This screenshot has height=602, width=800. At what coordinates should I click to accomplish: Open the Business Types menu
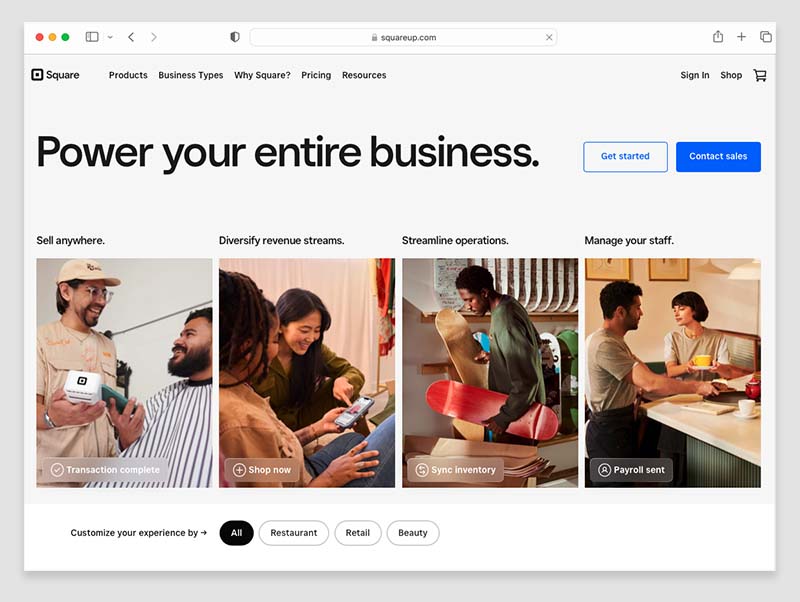point(191,75)
